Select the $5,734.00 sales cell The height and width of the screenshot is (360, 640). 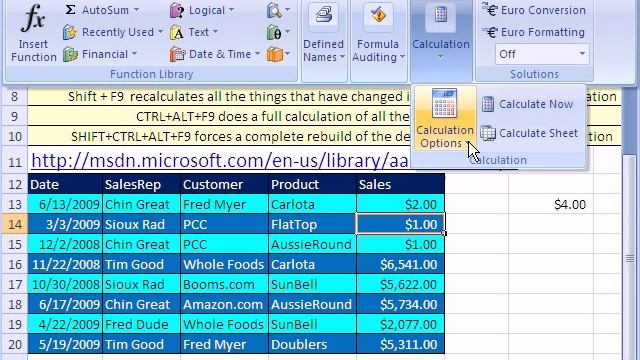pyautogui.click(x=401, y=304)
